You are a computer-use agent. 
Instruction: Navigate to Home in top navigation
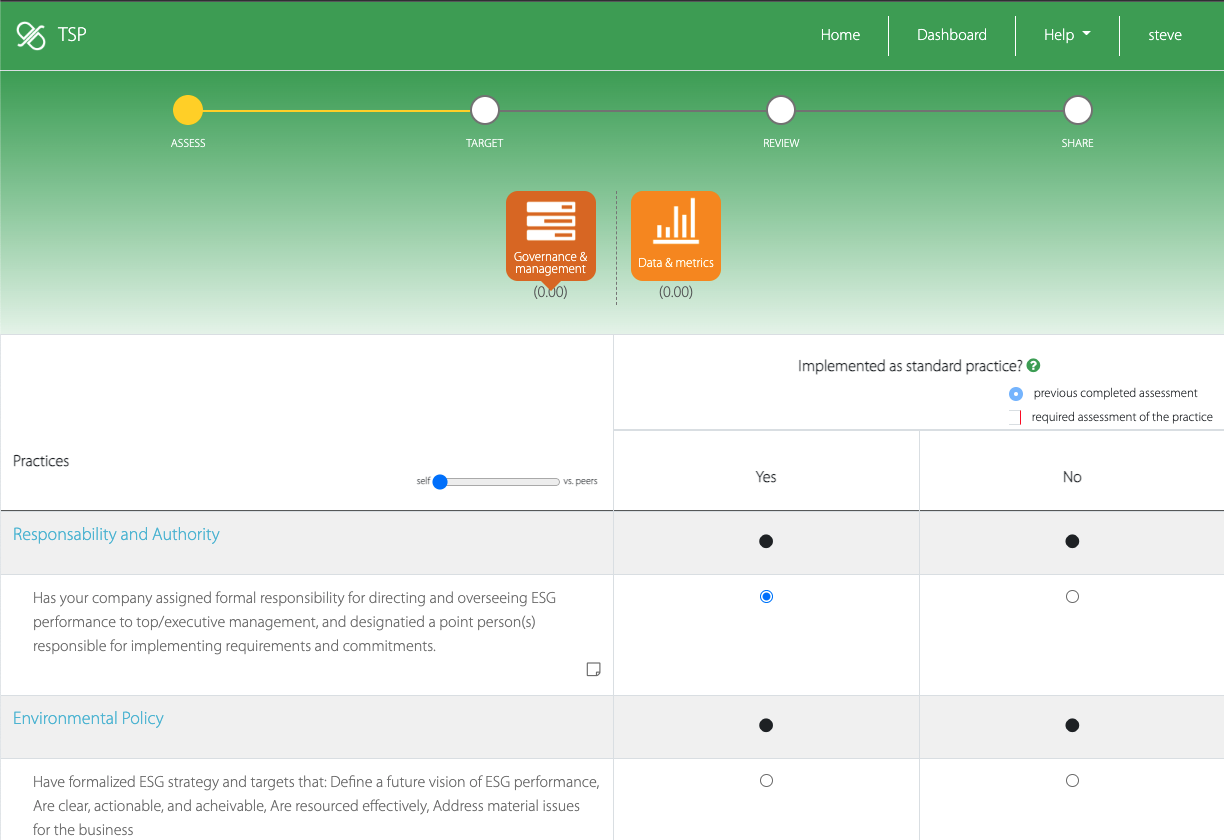(840, 35)
